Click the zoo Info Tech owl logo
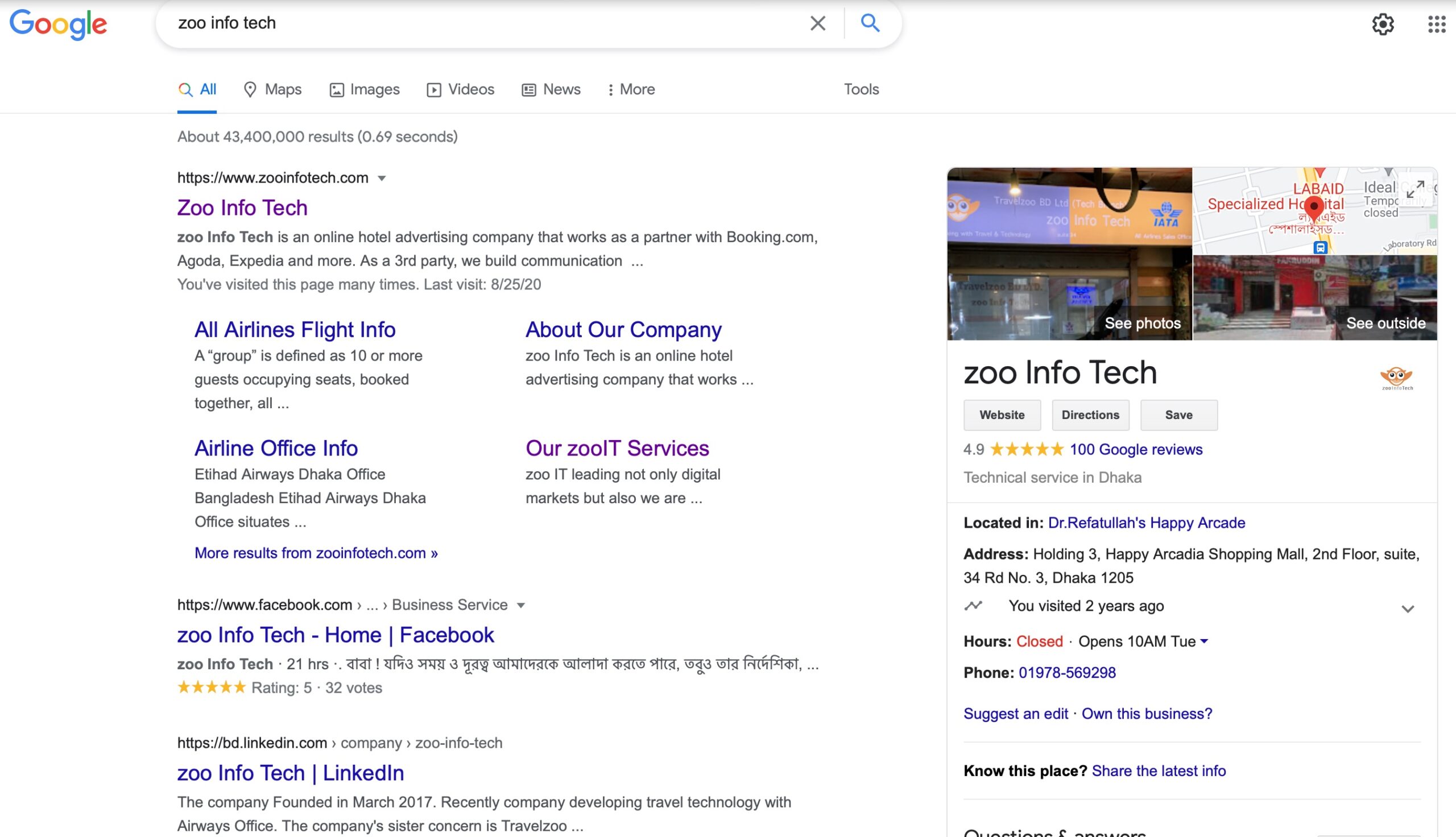The image size is (1456, 837). tap(1396, 378)
